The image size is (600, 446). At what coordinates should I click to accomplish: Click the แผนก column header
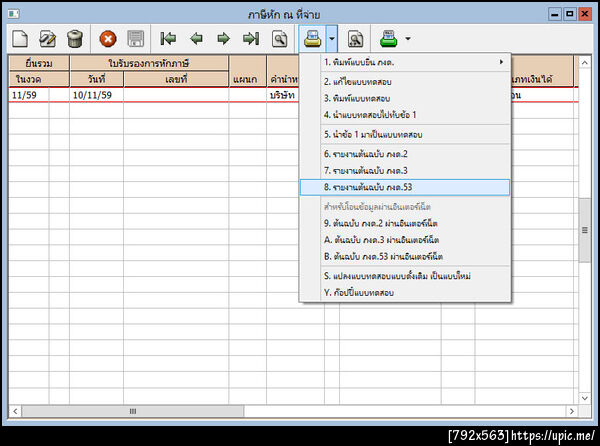[248, 71]
